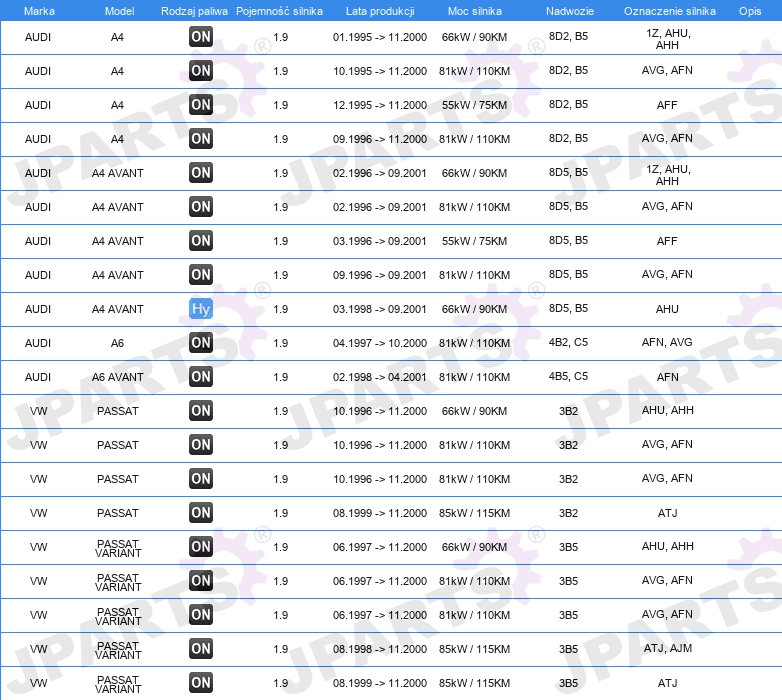
Task: Click engine code '1Z, AHU, AHH' in 8D2 row
Action: tap(668, 39)
